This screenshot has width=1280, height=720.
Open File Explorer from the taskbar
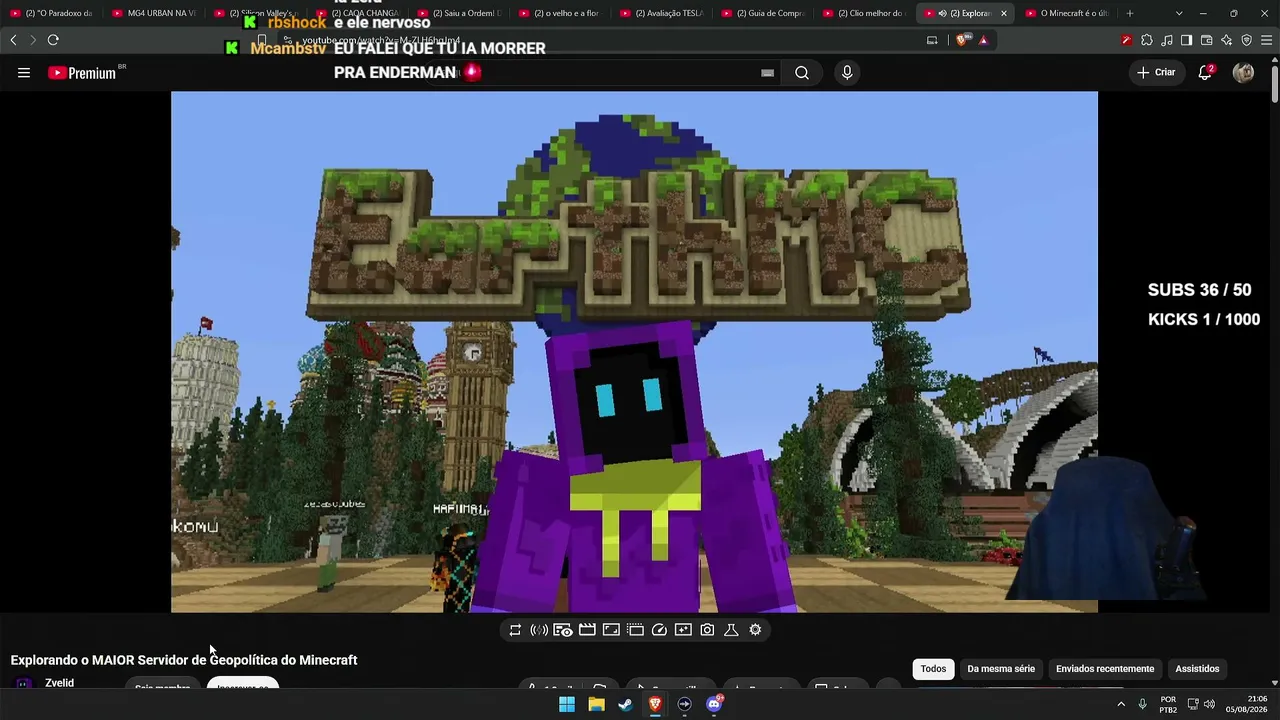click(596, 704)
